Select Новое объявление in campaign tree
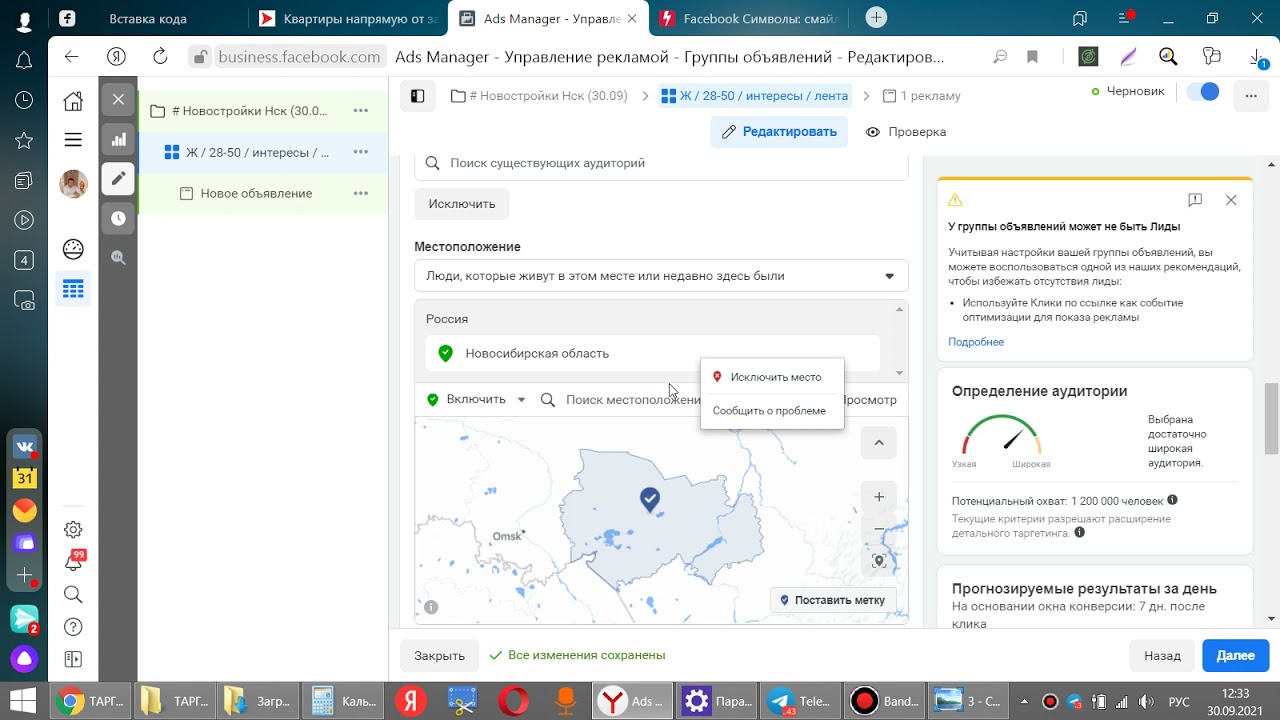 [x=256, y=194]
